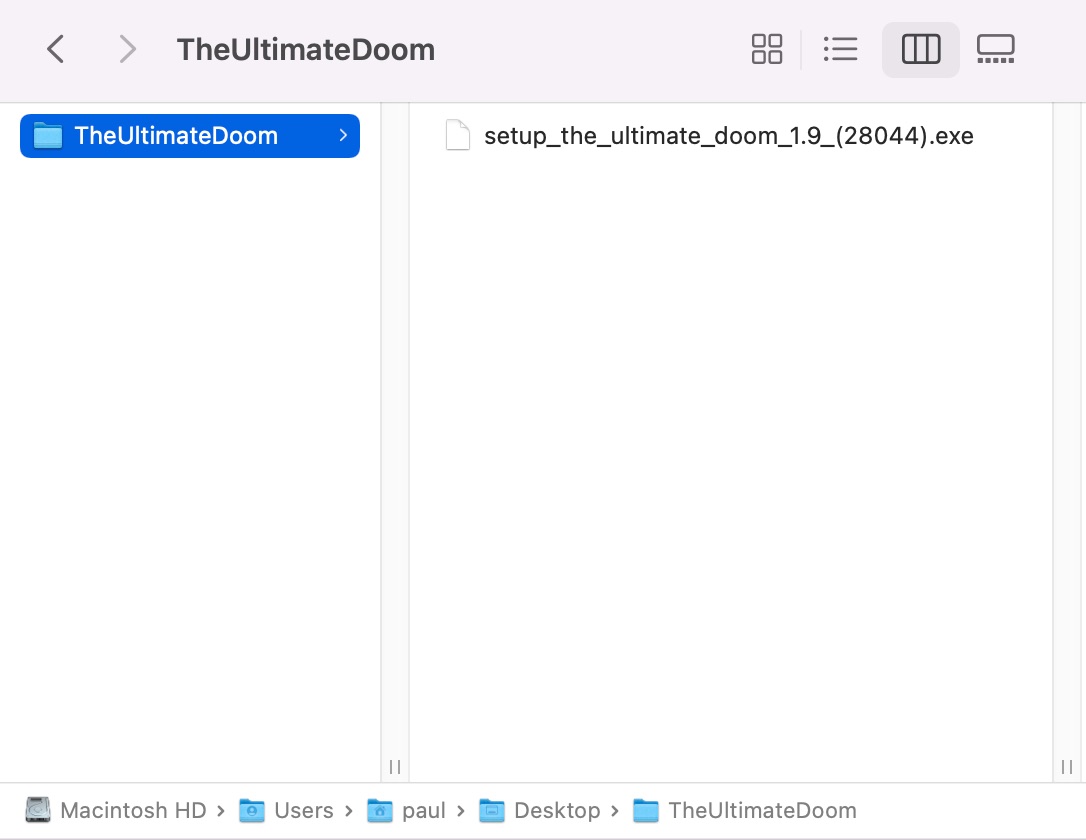Select the column view button
The height and width of the screenshot is (840, 1086).
(x=920, y=49)
